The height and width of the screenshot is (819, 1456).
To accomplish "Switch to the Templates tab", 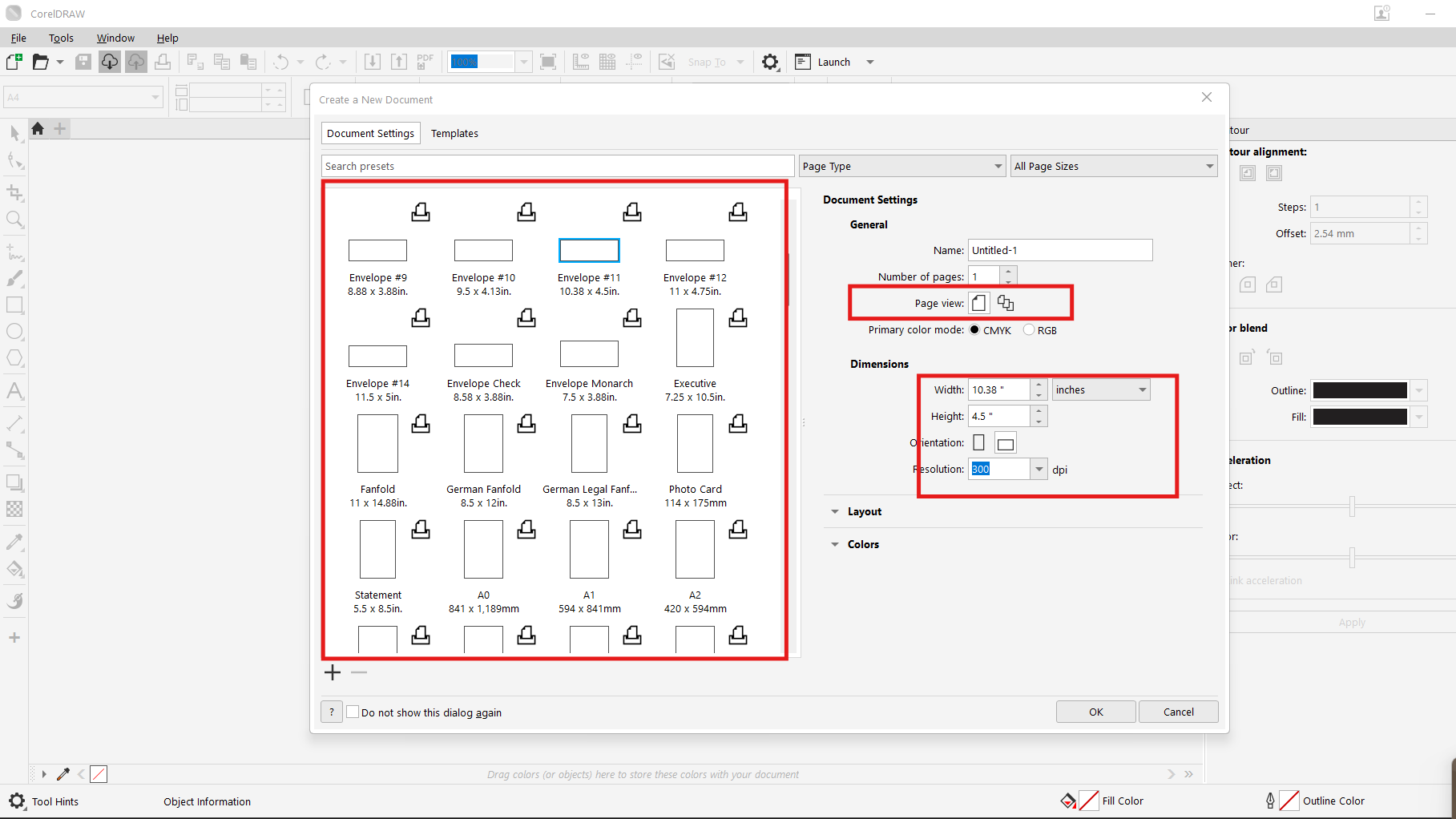I will click(x=454, y=133).
